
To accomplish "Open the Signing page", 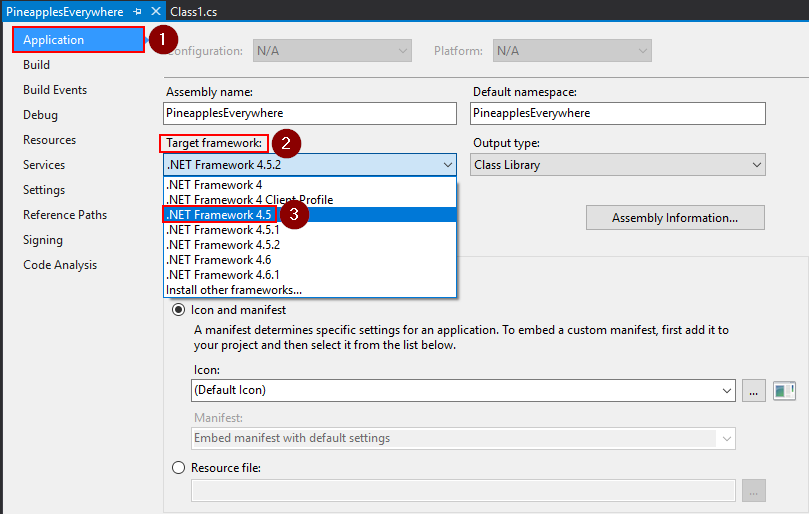I will tap(43, 240).
